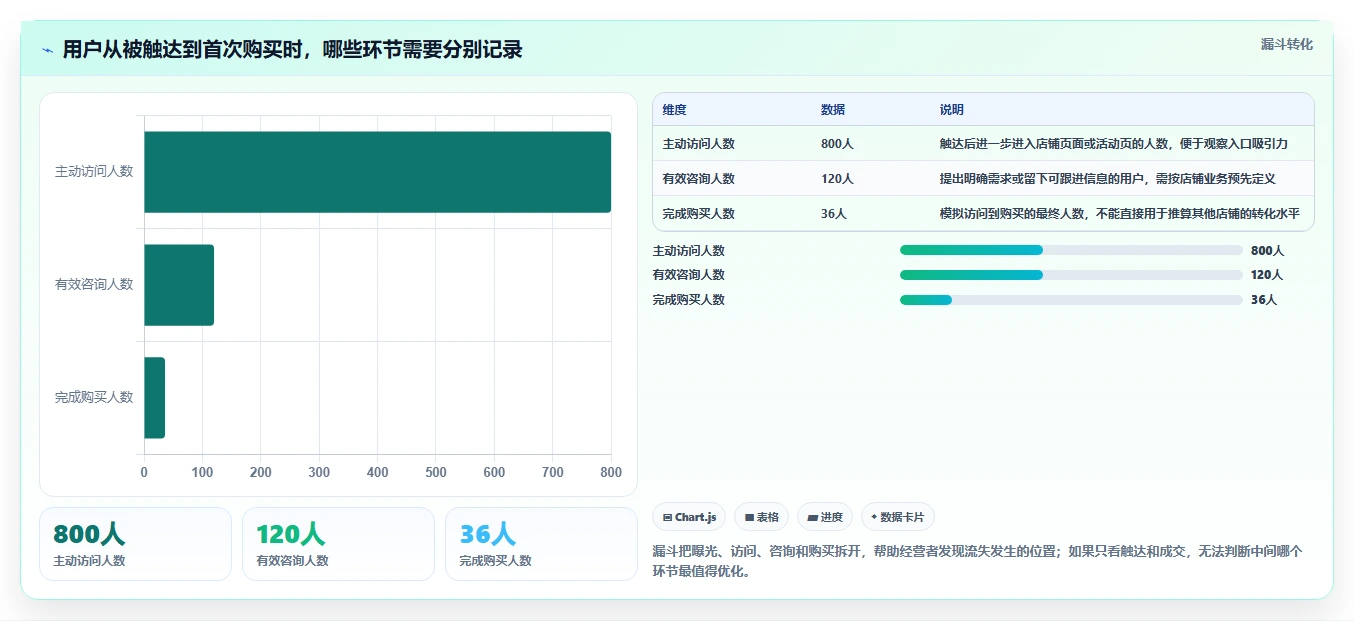Image resolution: width=1354 pixels, height=621 pixels.
Task: Click 主动访问人数 in the table's first row
Action: coord(699,144)
